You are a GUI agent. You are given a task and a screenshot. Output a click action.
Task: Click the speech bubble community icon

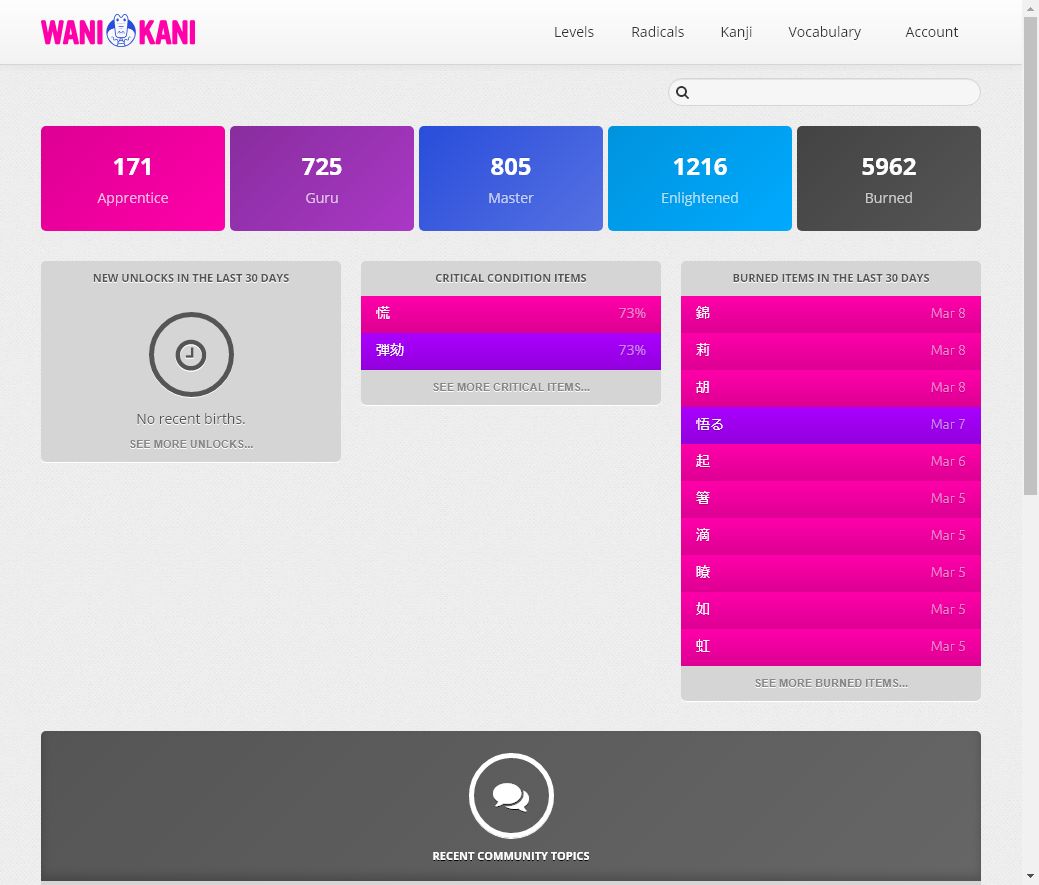point(511,796)
